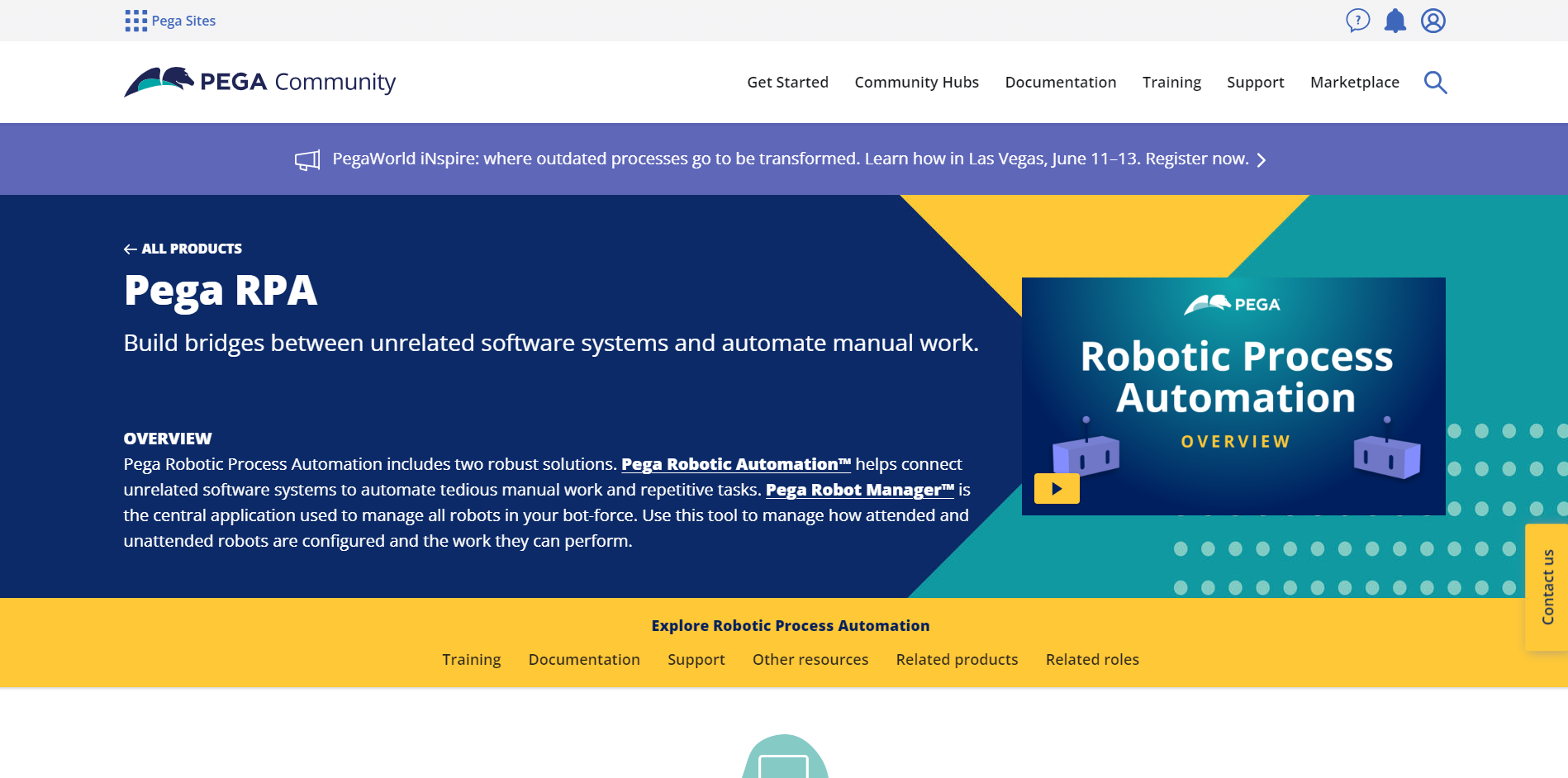Open the Contact us side tab
The image size is (1568, 778).
1547,587
